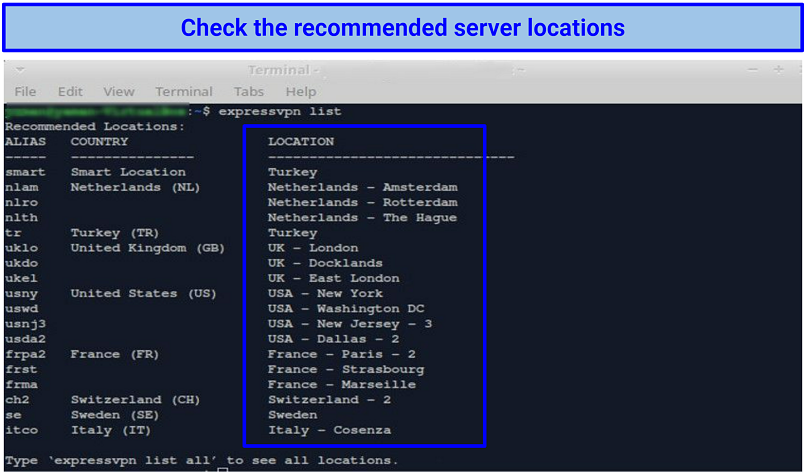Click the 'uswd' alias
The height and width of the screenshot is (475, 806).
pyautogui.click(x=22, y=308)
